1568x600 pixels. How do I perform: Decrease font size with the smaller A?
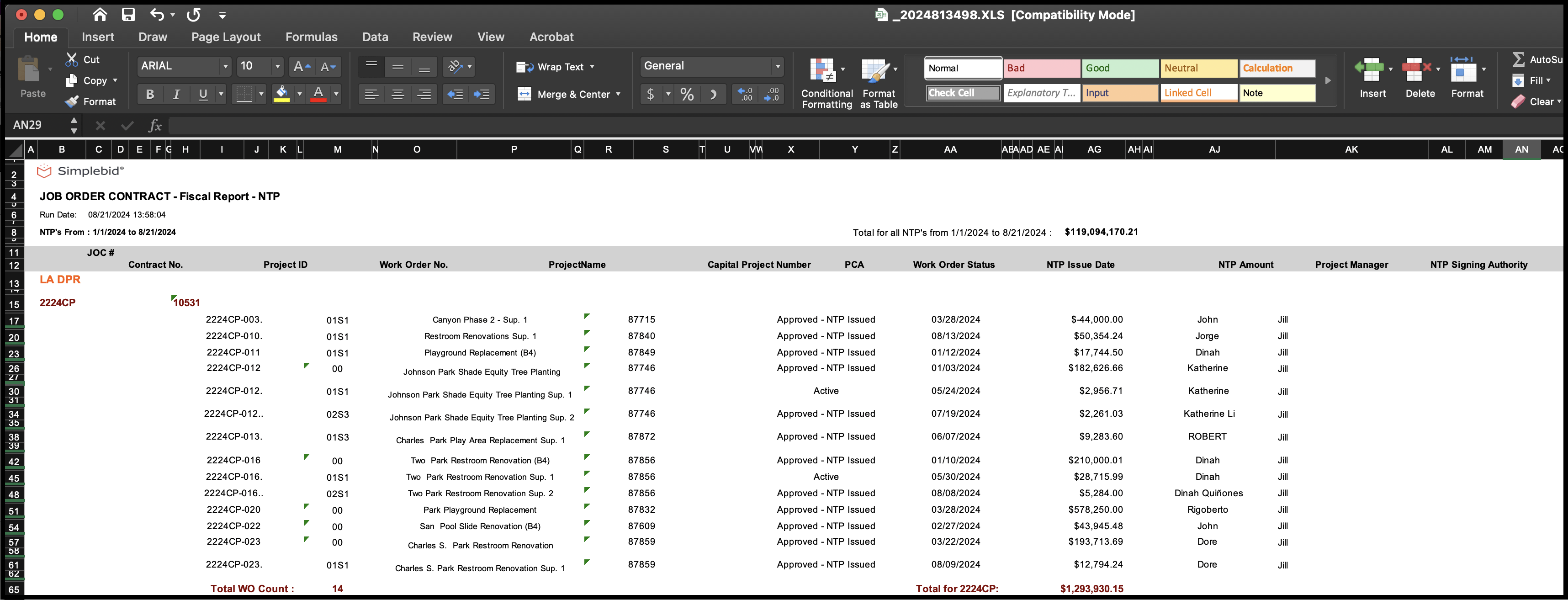[328, 66]
